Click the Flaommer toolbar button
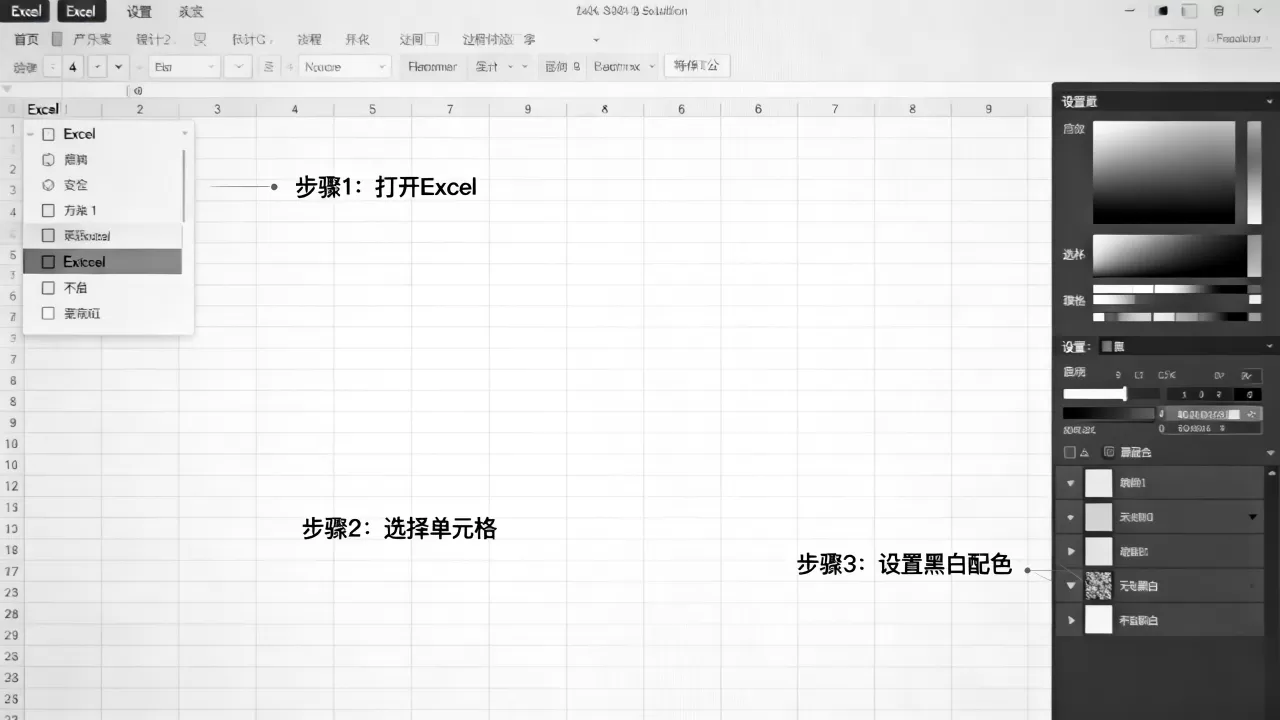1280x720 pixels. pos(432,67)
